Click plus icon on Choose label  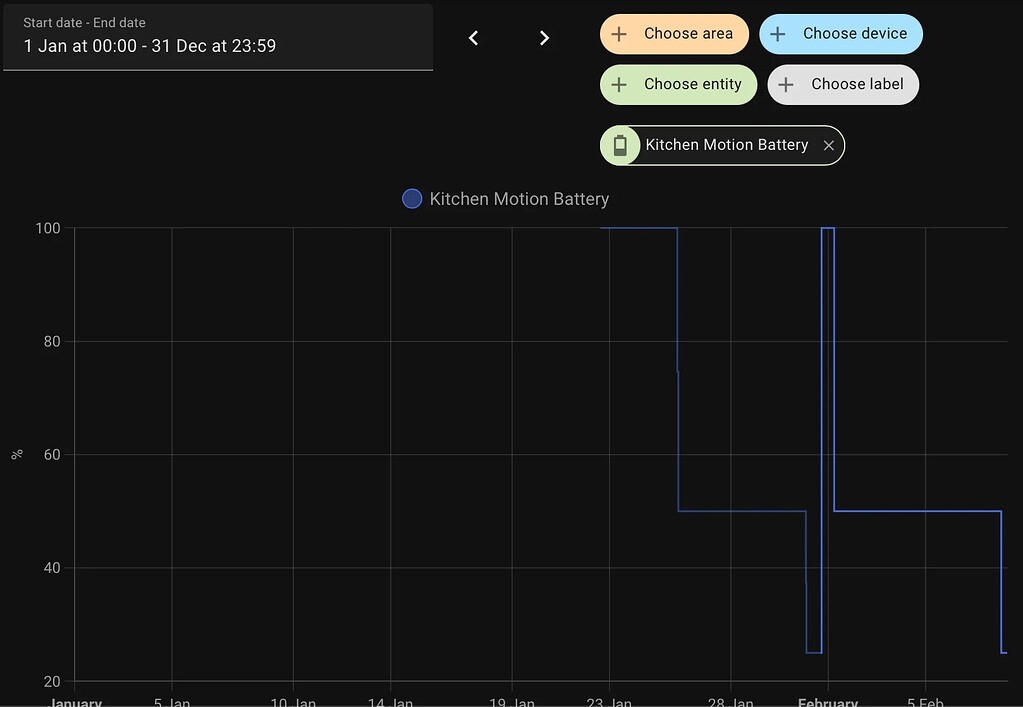click(786, 85)
